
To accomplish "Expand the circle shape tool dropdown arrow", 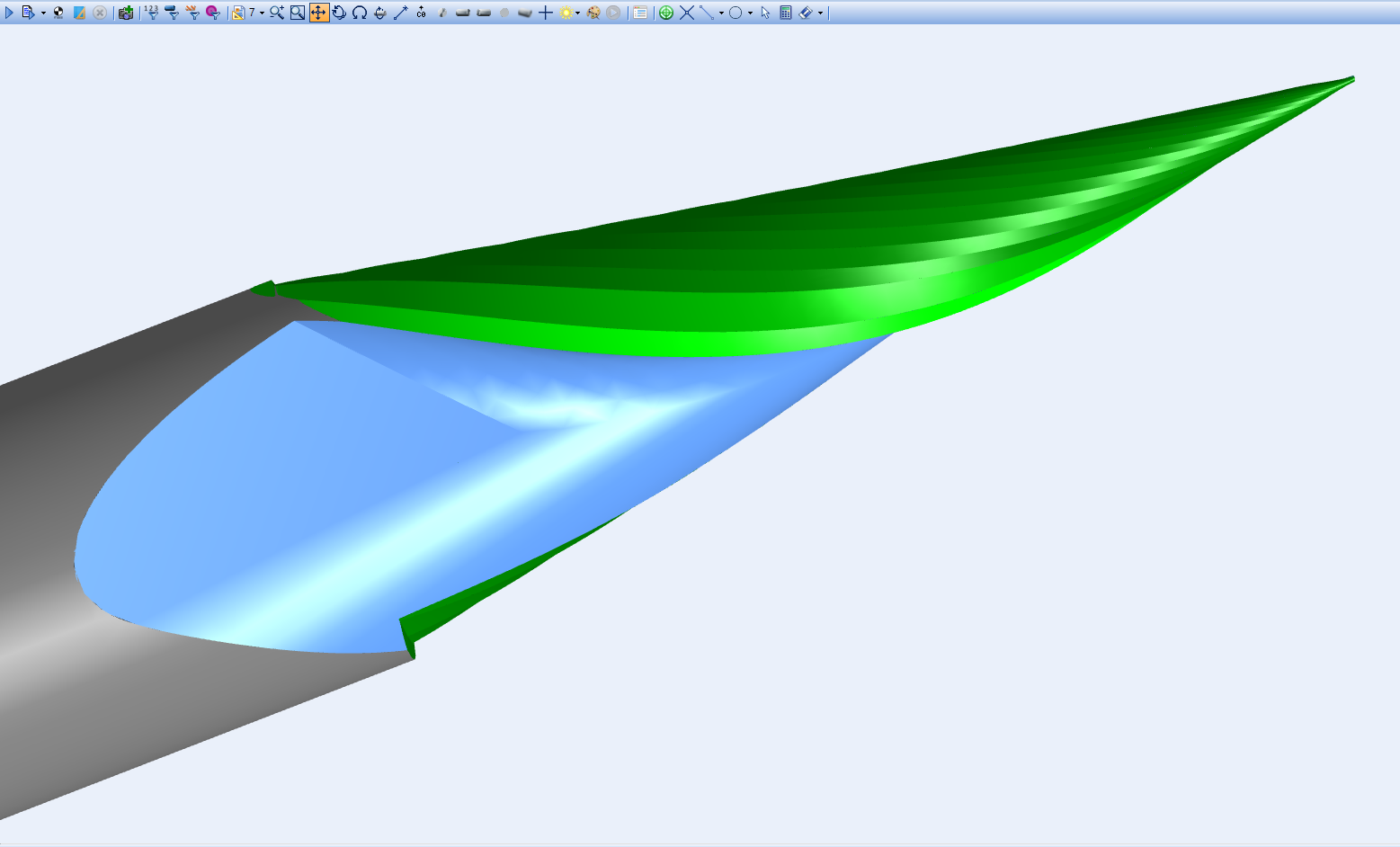I will point(750,13).
